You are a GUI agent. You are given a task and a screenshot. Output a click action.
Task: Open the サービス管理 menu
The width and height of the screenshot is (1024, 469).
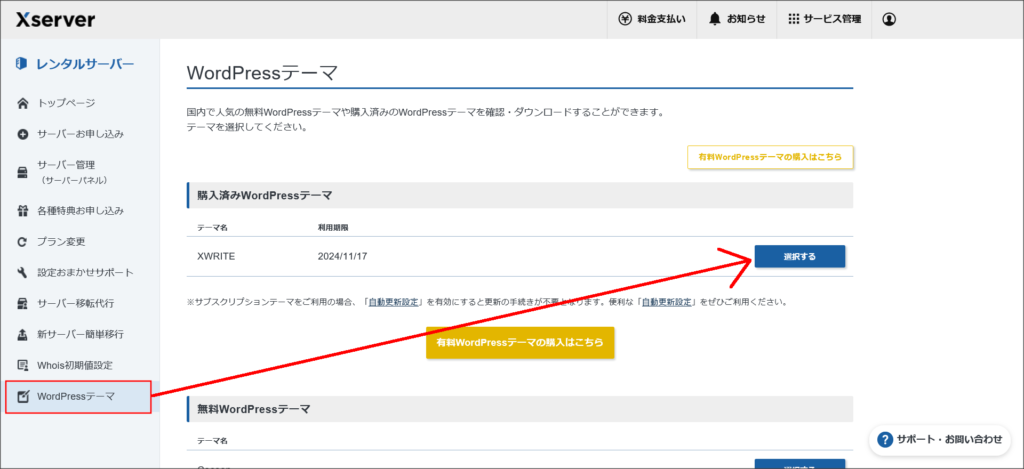point(824,20)
